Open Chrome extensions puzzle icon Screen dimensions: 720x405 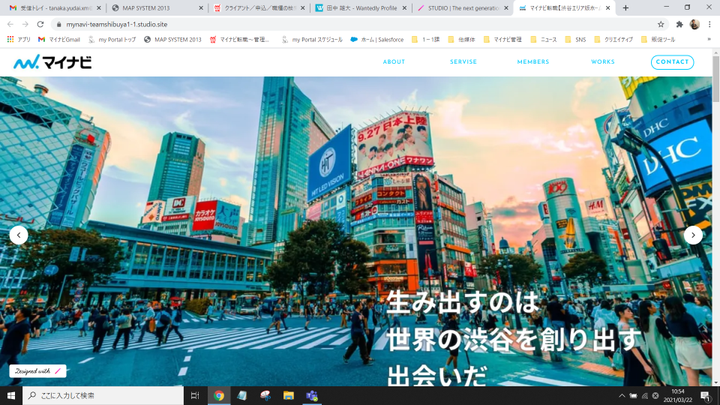click(x=679, y=24)
